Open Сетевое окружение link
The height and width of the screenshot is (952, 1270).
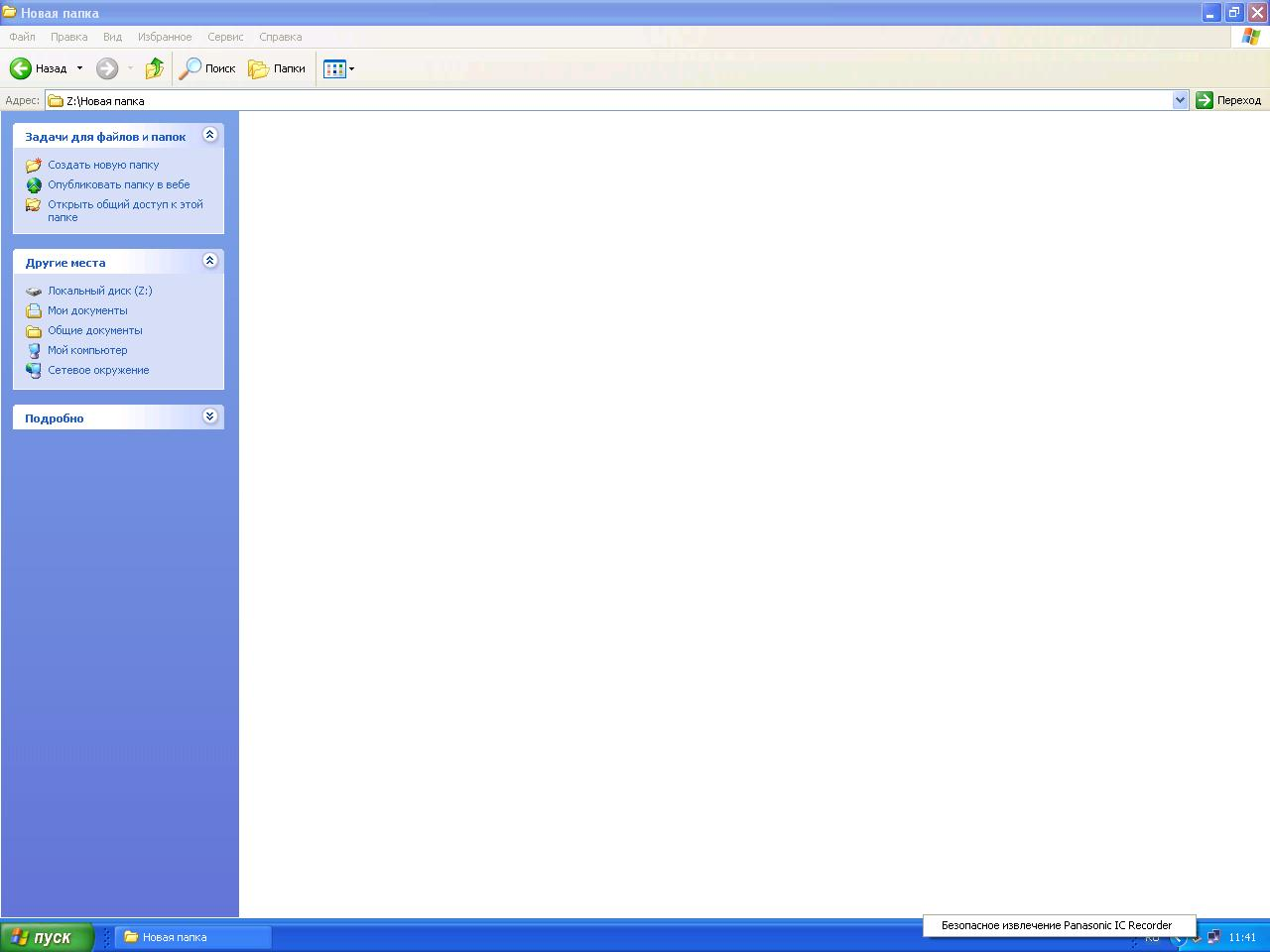tap(98, 370)
